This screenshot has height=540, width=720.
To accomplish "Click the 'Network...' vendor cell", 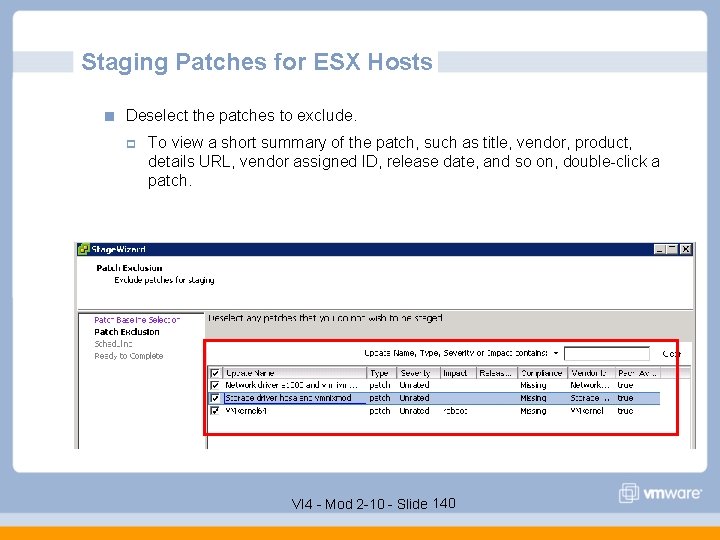I will (x=590, y=385).
